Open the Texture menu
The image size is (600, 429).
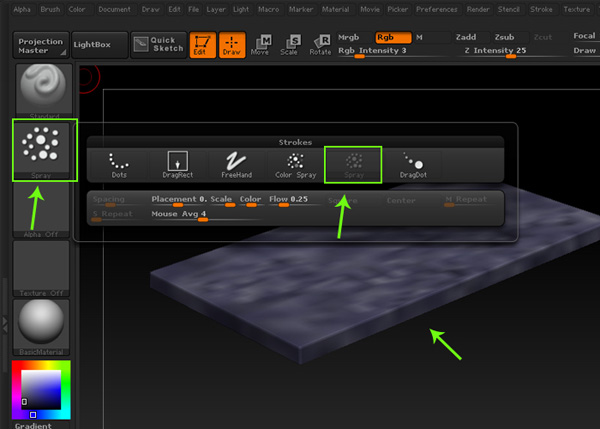(x=577, y=10)
